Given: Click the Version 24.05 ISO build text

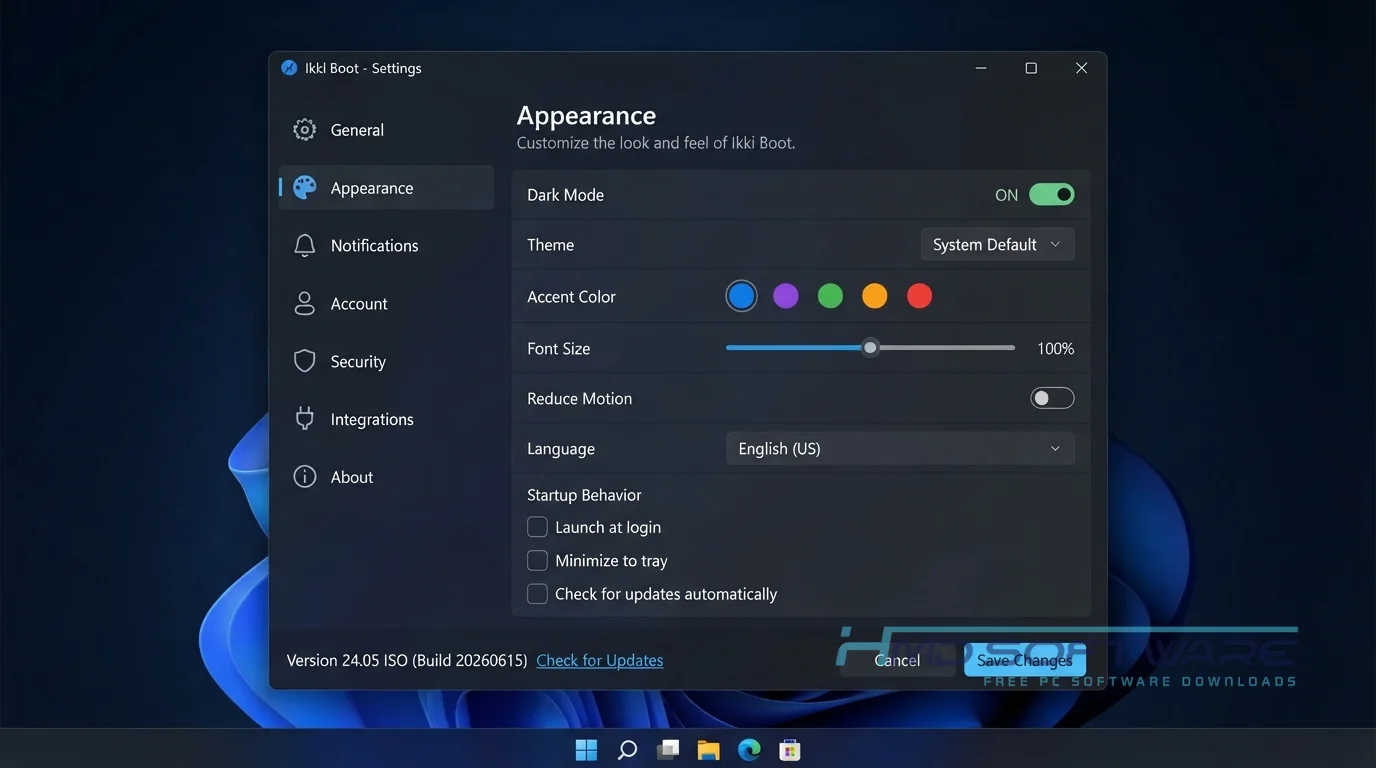Looking at the screenshot, I should pyautogui.click(x=407, y=660).
